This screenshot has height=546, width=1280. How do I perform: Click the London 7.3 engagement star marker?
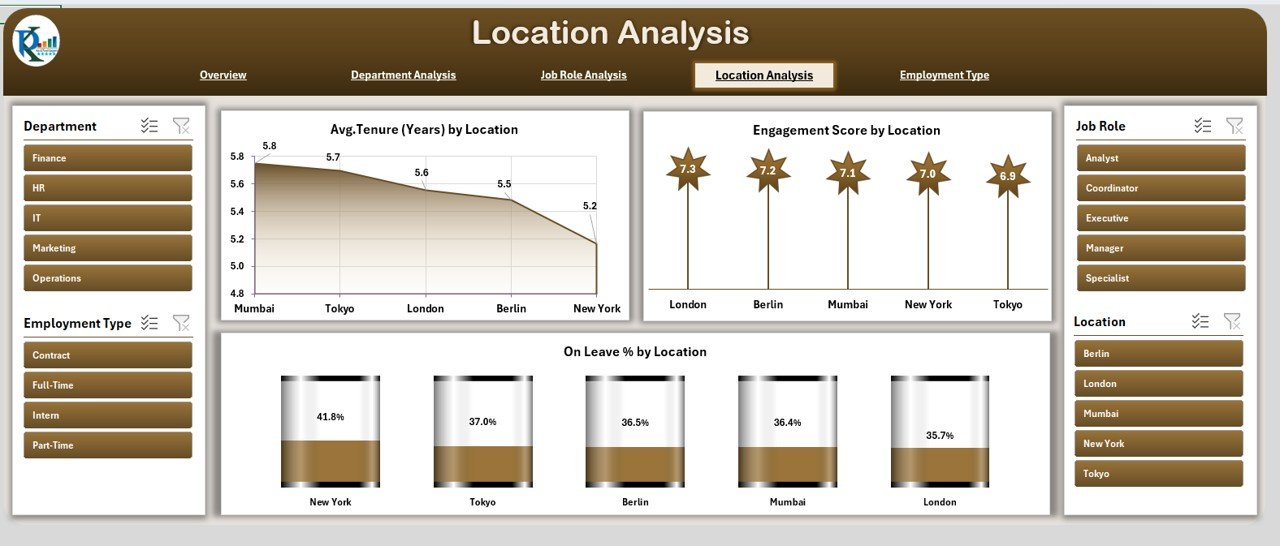click(x=687, y=169)
